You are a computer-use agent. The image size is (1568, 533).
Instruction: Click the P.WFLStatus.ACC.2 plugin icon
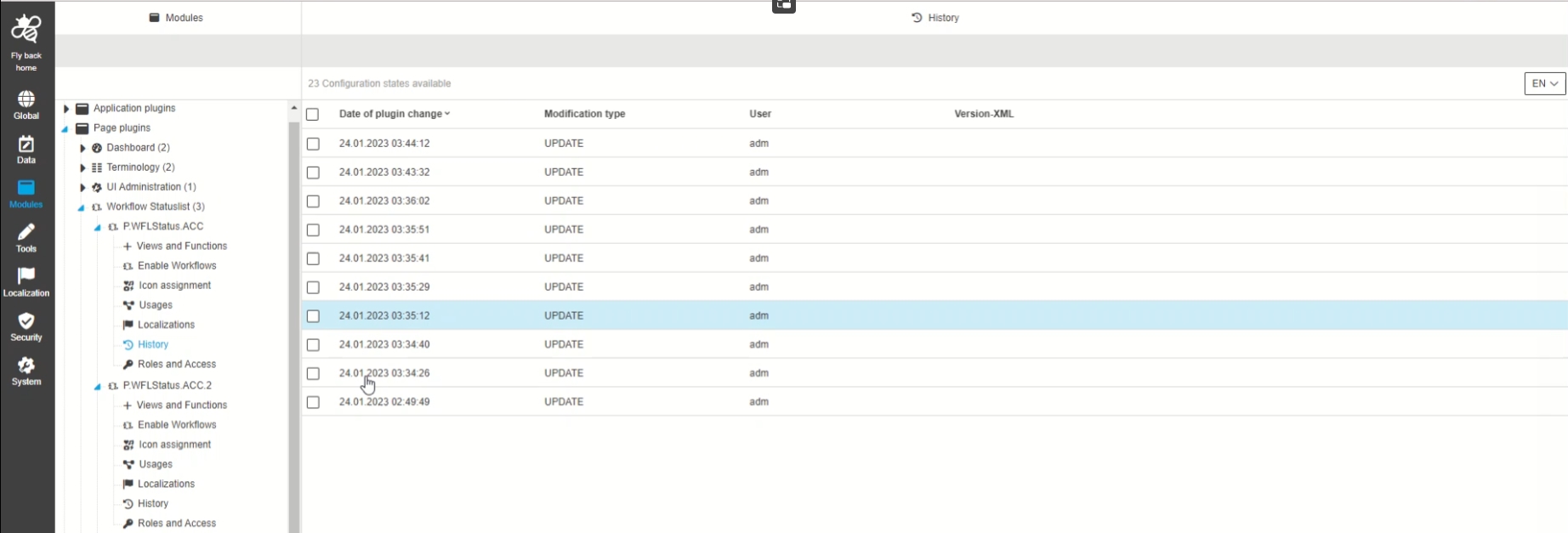coord(113,386)
